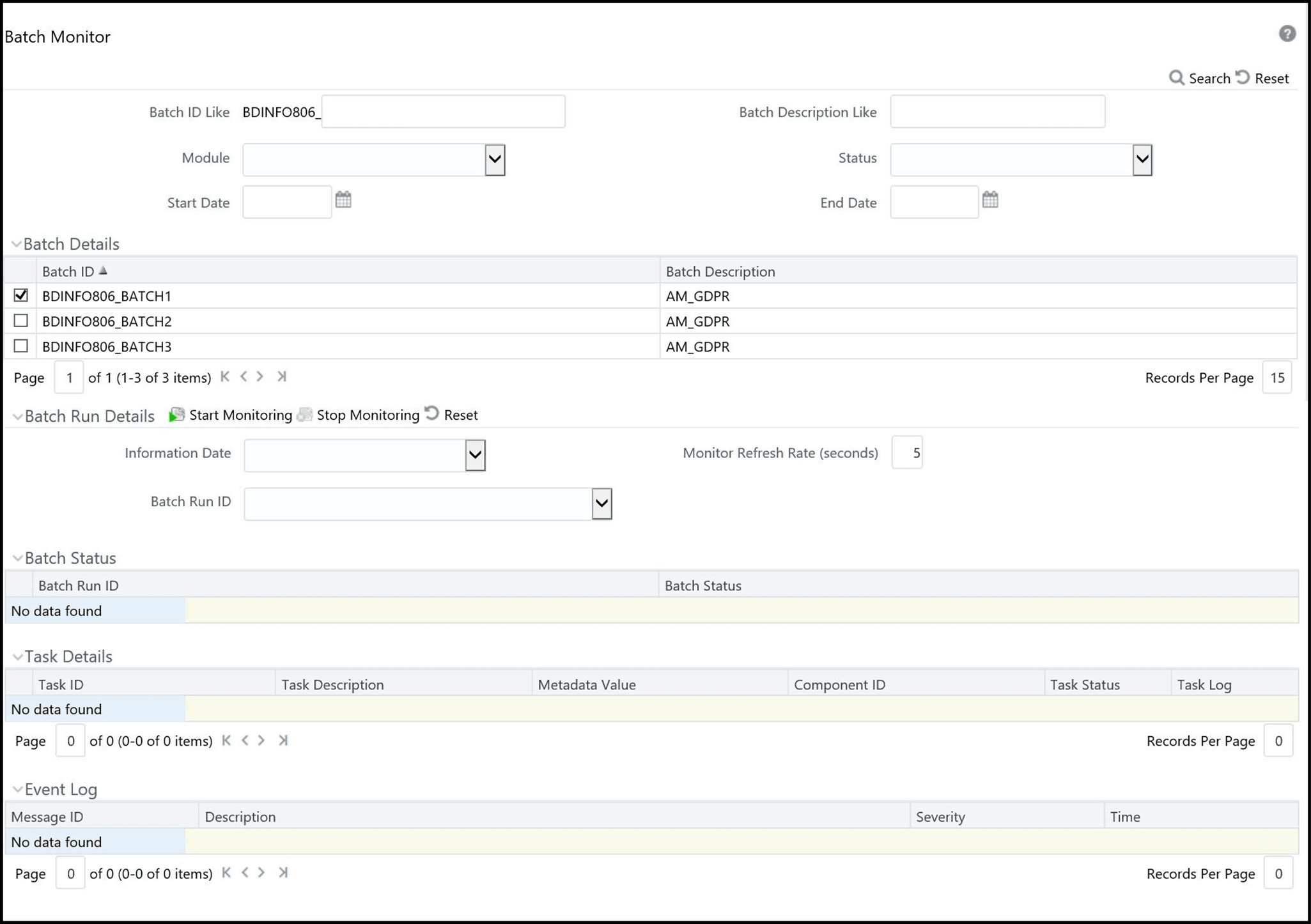
Task: Go to first page in Event Log
Action: click(226, 872)
